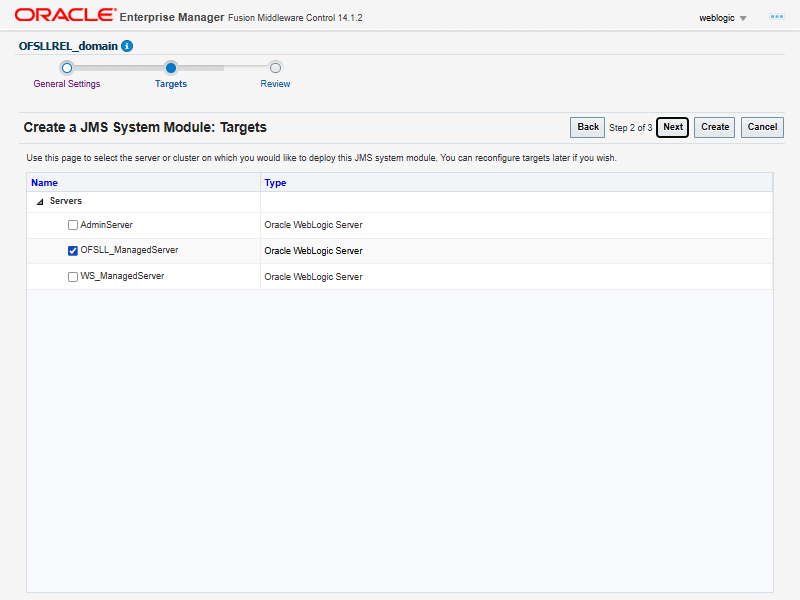Collapse the Servers tree node

(x=40, y=202)
